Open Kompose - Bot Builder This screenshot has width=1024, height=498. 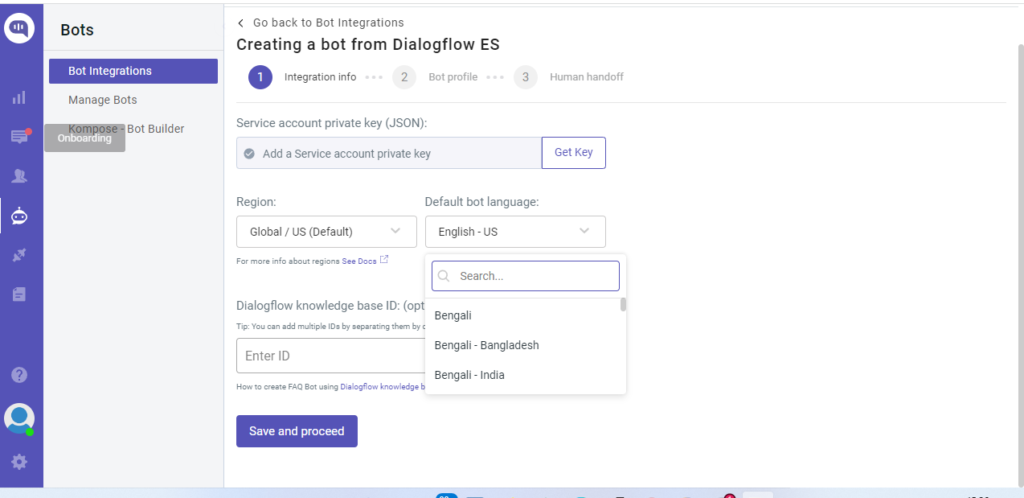[126, 129]
